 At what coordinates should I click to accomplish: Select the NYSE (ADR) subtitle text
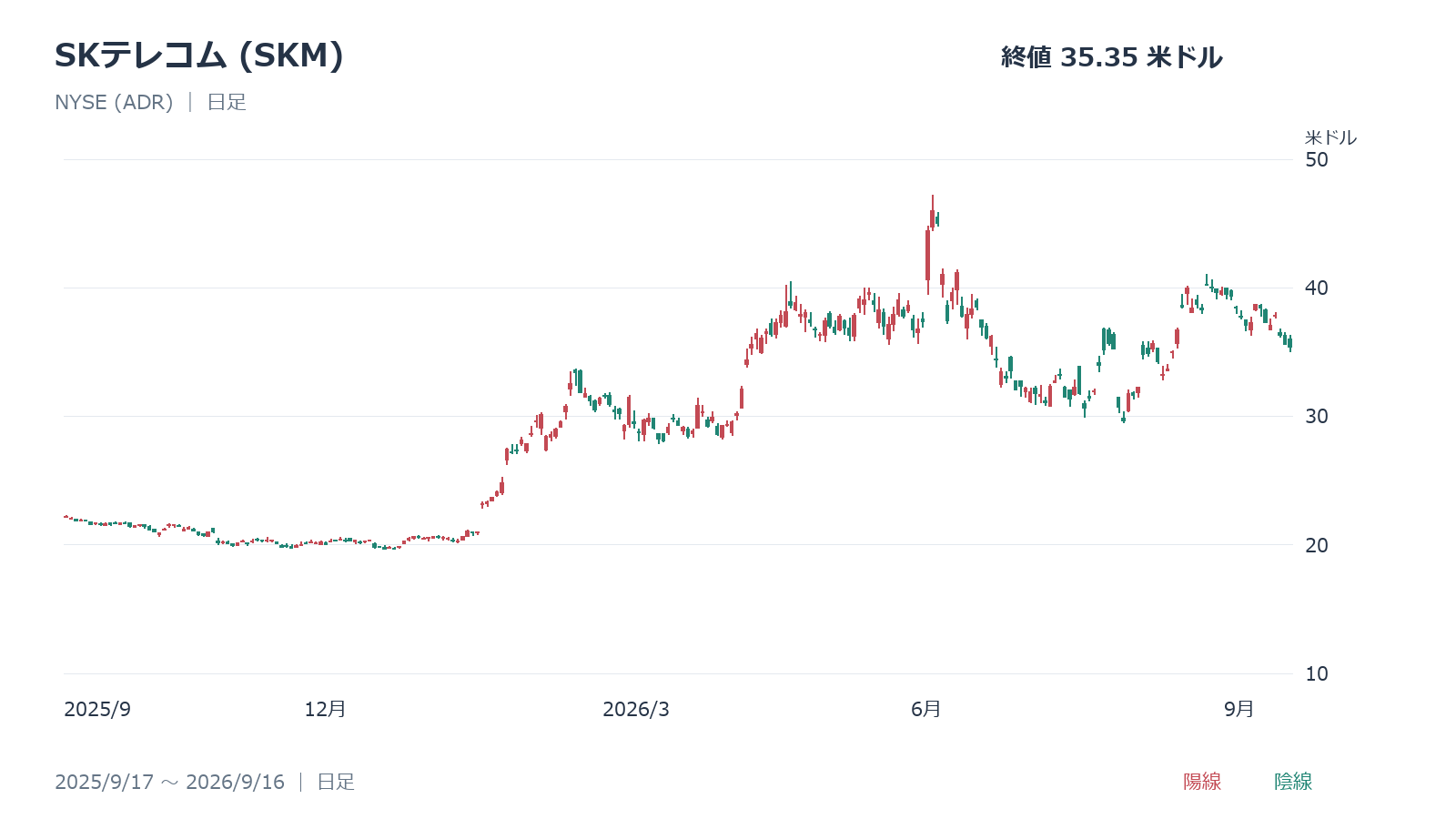[x=114, y=102]
